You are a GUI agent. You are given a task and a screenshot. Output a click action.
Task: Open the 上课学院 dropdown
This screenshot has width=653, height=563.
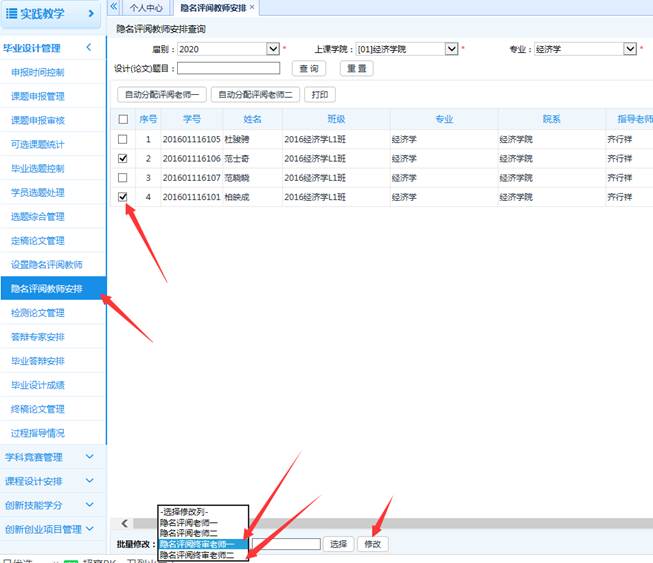452,48
